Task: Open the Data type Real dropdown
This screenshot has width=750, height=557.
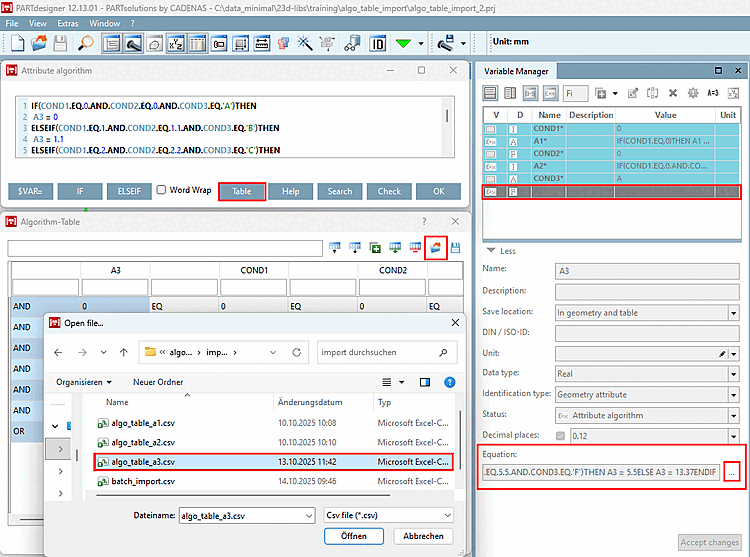Action: tap(734, 374)
